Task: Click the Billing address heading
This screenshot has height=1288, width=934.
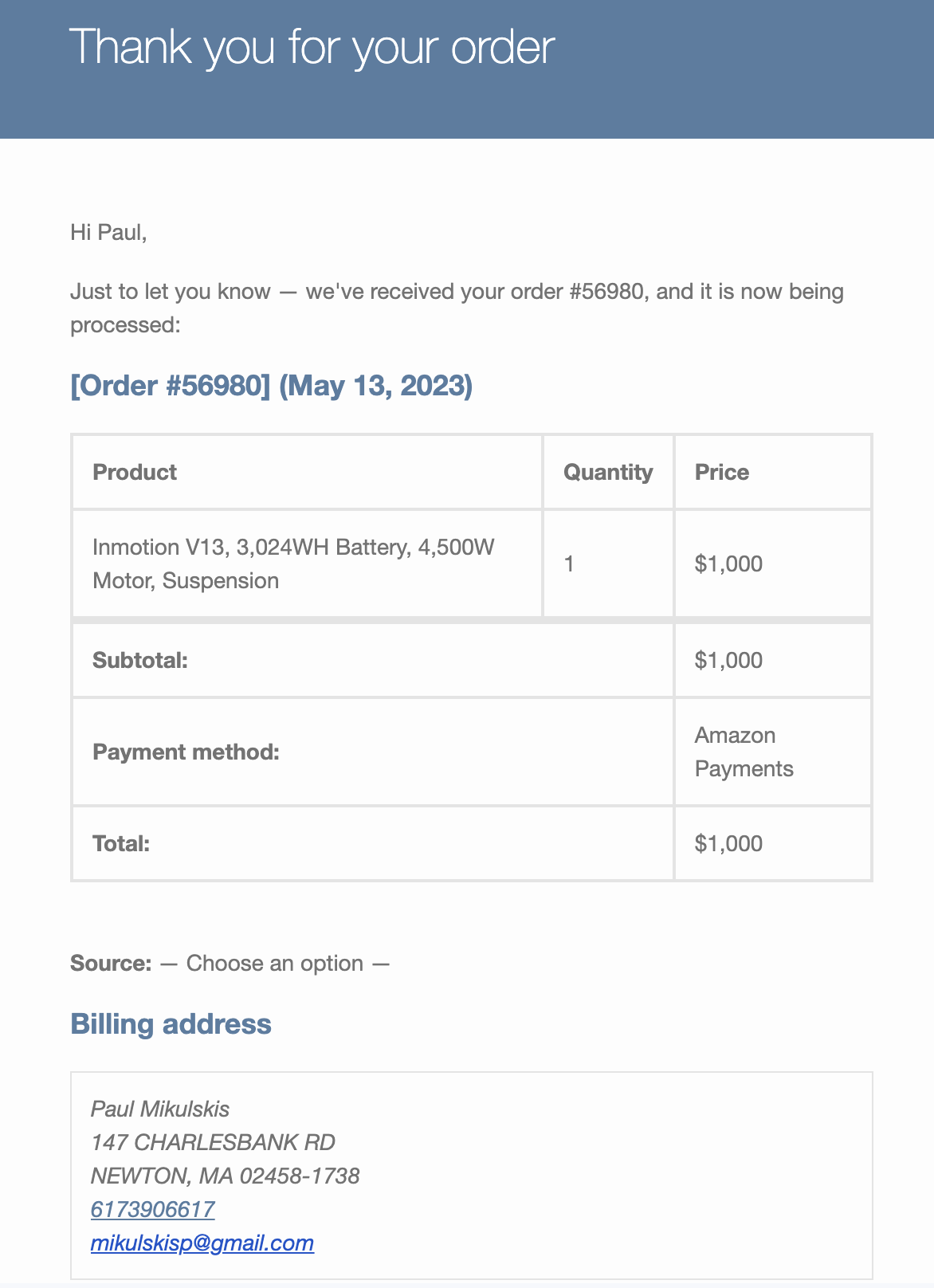Action: point(171,1024)
